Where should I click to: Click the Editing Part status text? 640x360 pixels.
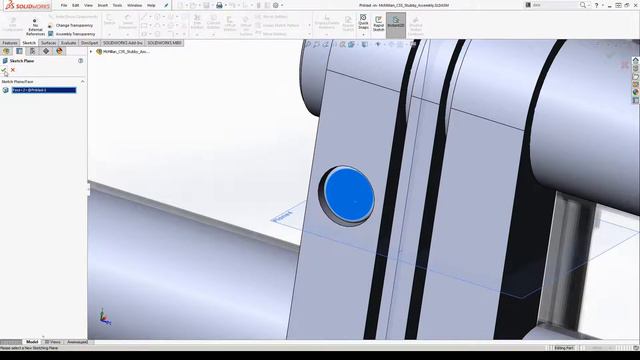click(564, 348)
